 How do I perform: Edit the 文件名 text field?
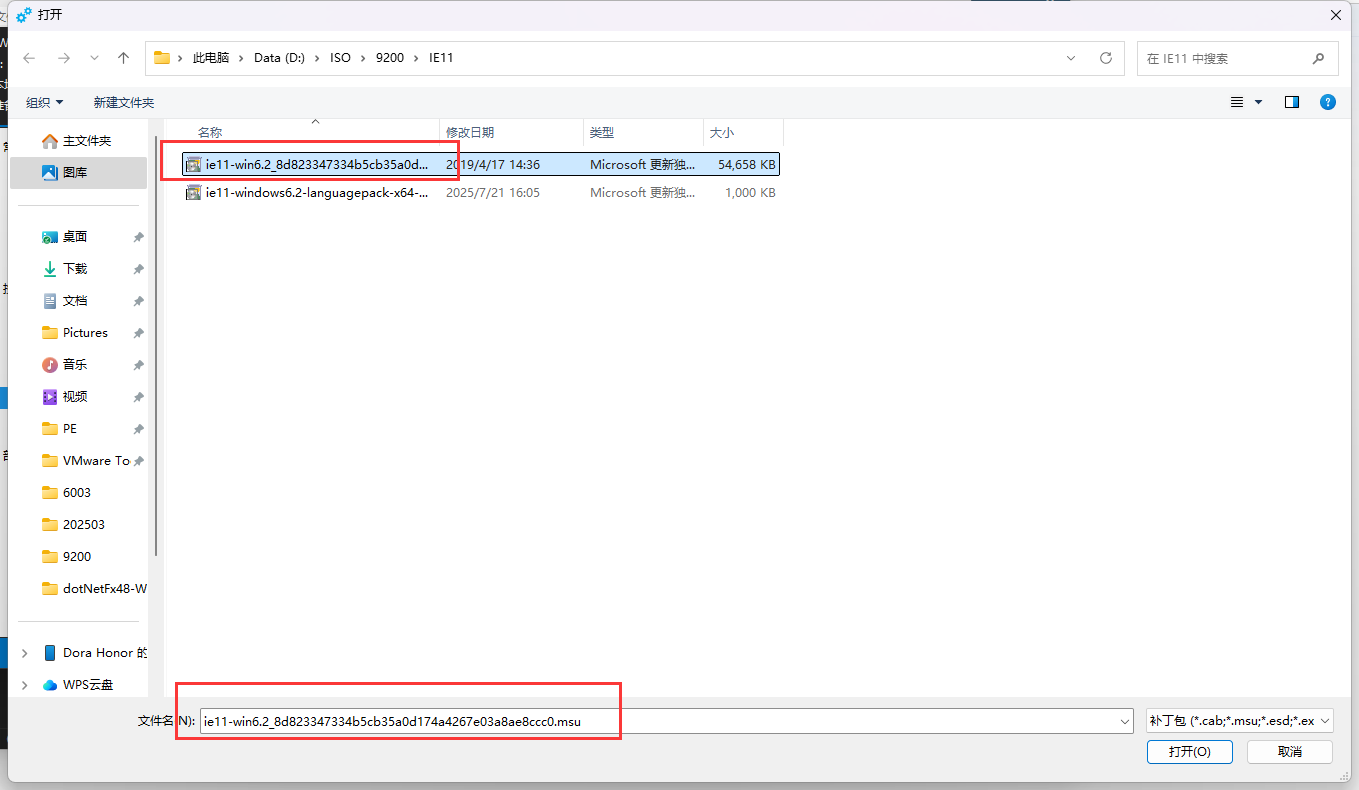click(x=666, y=721)
